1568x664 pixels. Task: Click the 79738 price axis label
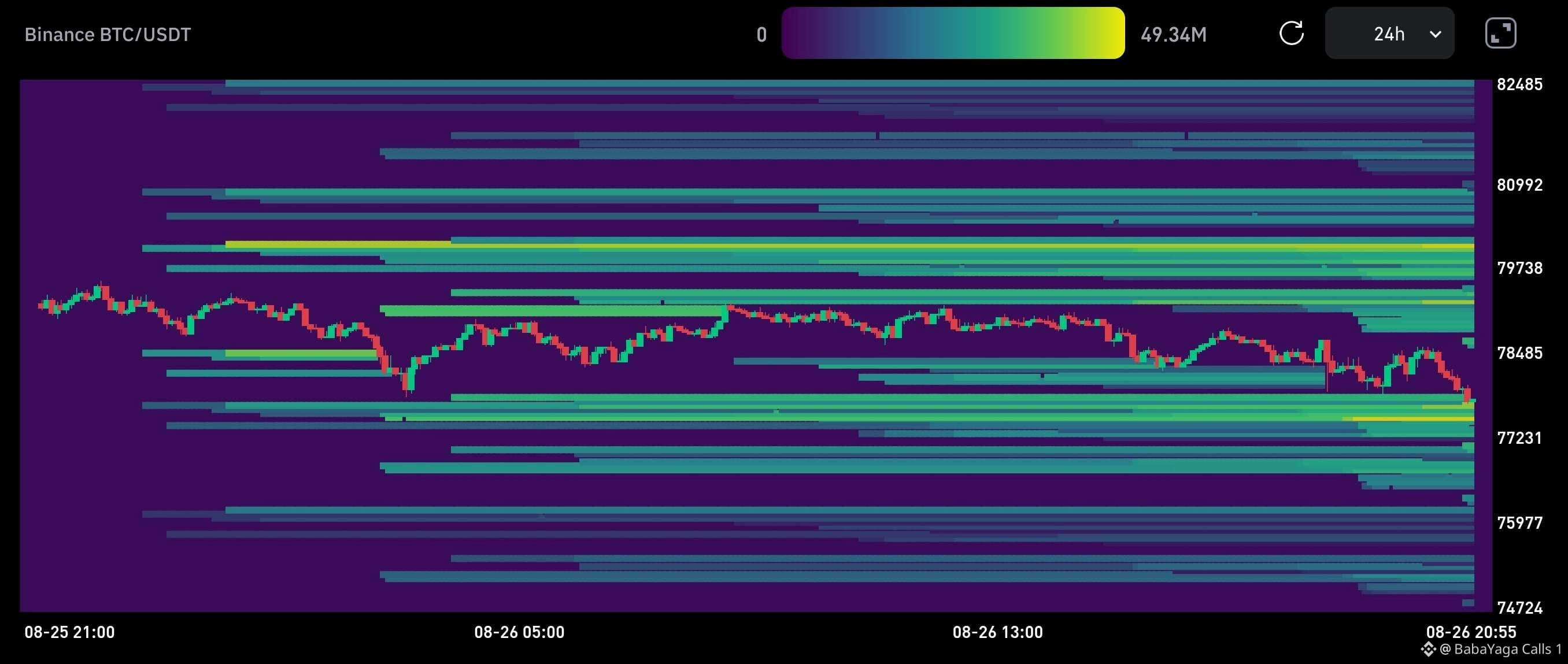tap(1520, 268)
